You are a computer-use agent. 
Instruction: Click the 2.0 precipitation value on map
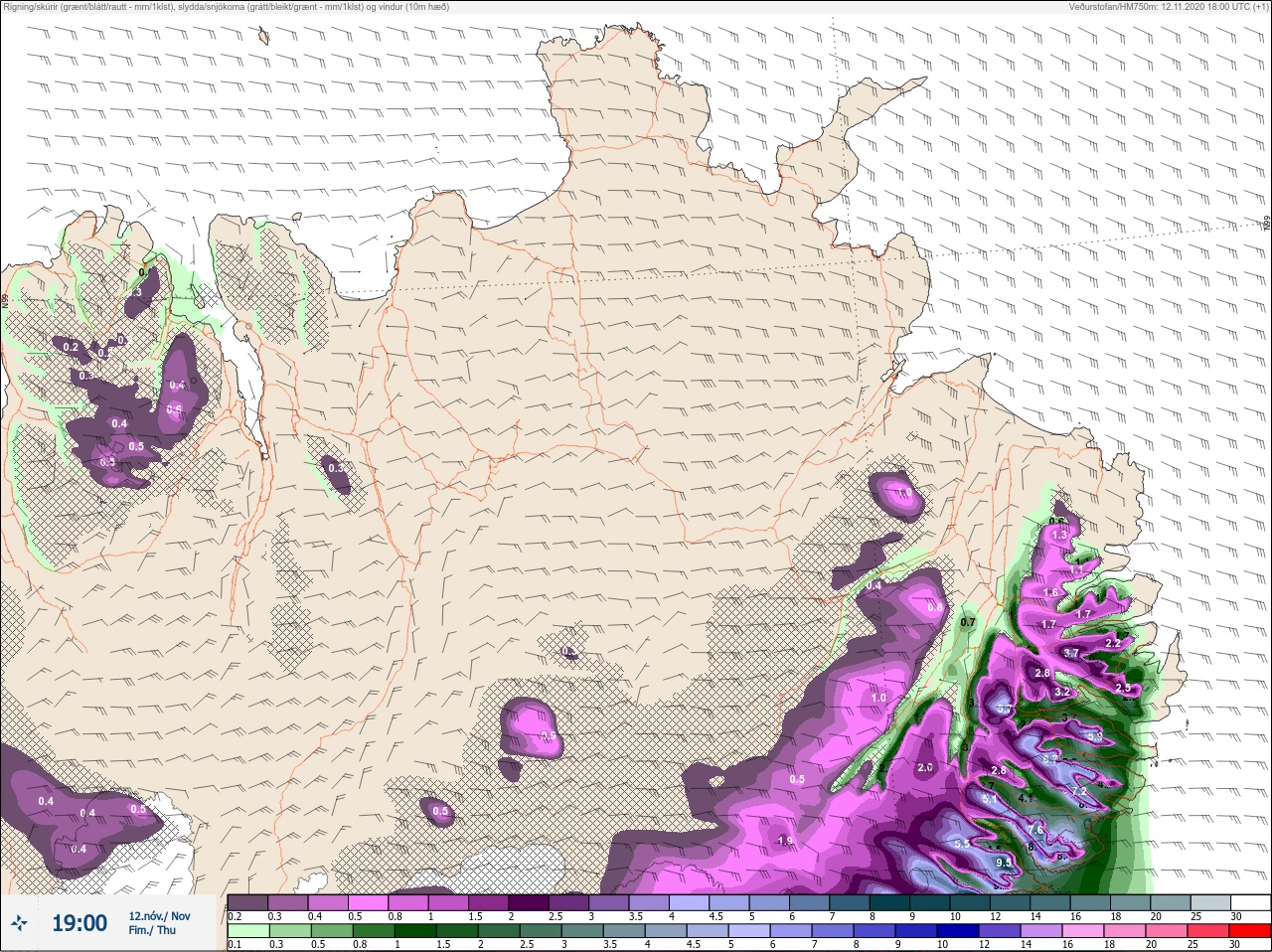coord(924,767)
